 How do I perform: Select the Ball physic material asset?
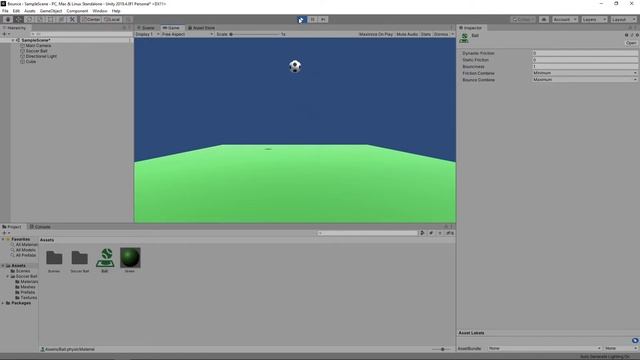point(105,258)
